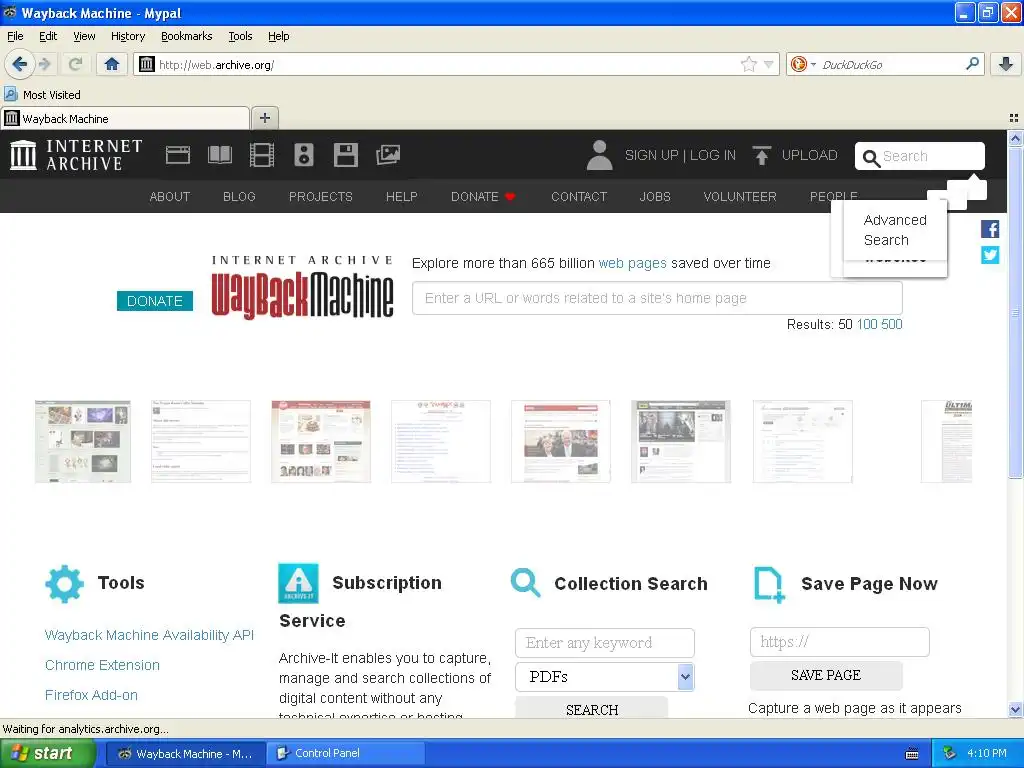Click the Save Page Now document icon
This screenshot has width=1024, height=768.
[769, 584]
